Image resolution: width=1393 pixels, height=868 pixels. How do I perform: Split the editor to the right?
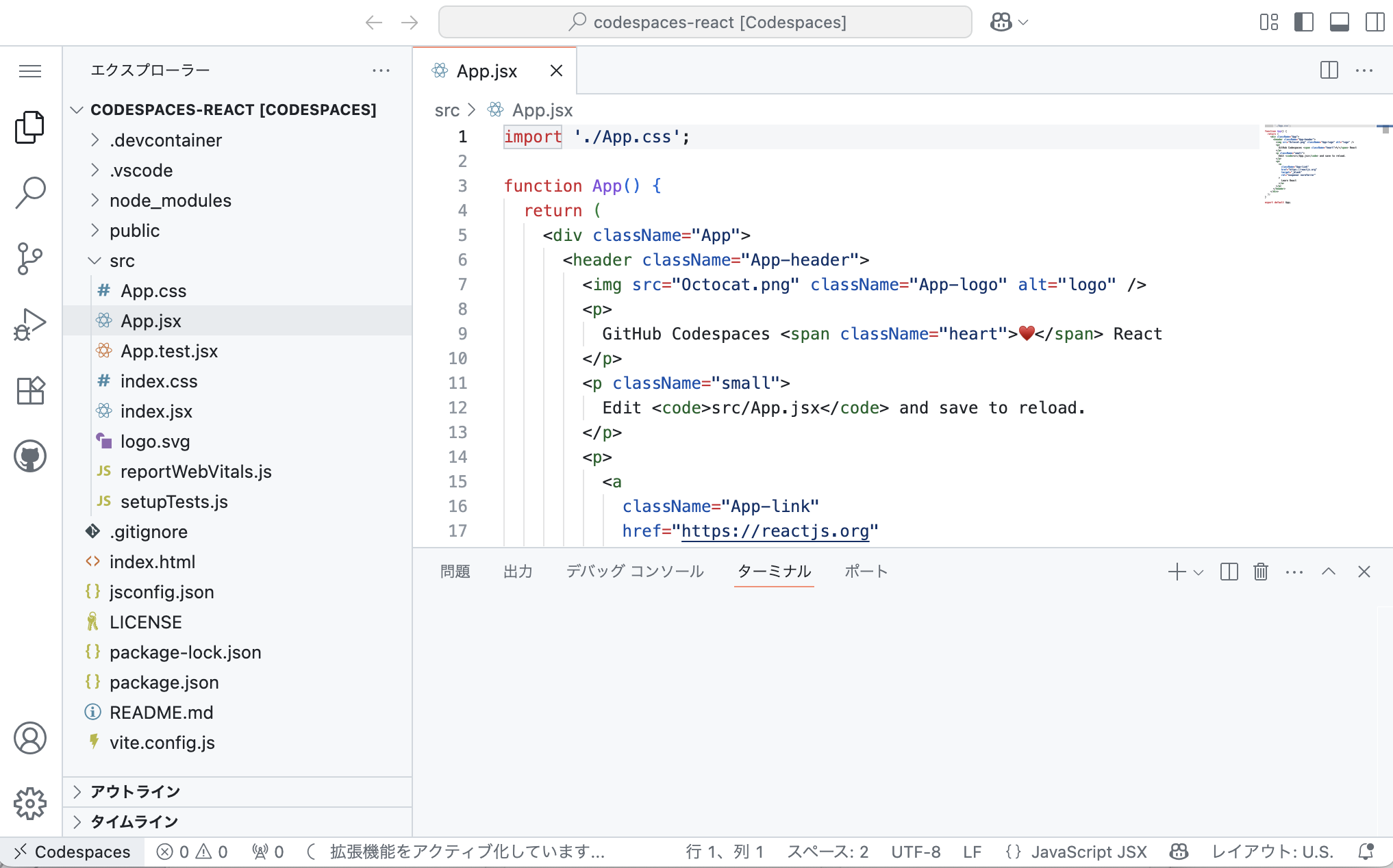click(x=1329, y=70)
